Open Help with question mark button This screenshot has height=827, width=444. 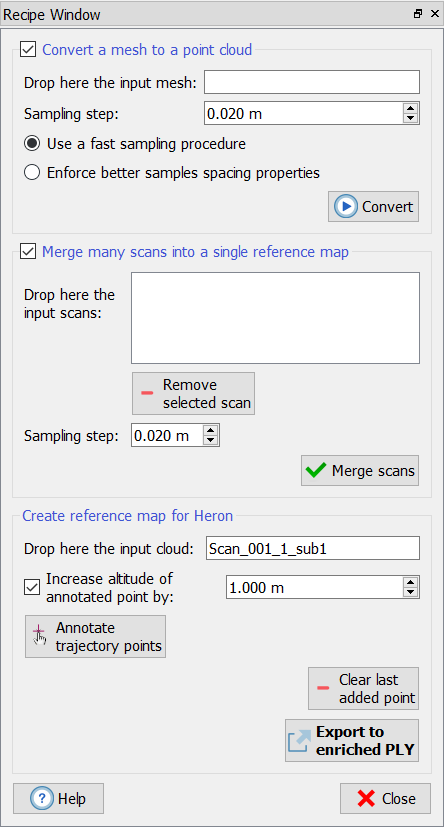(59, 799)
